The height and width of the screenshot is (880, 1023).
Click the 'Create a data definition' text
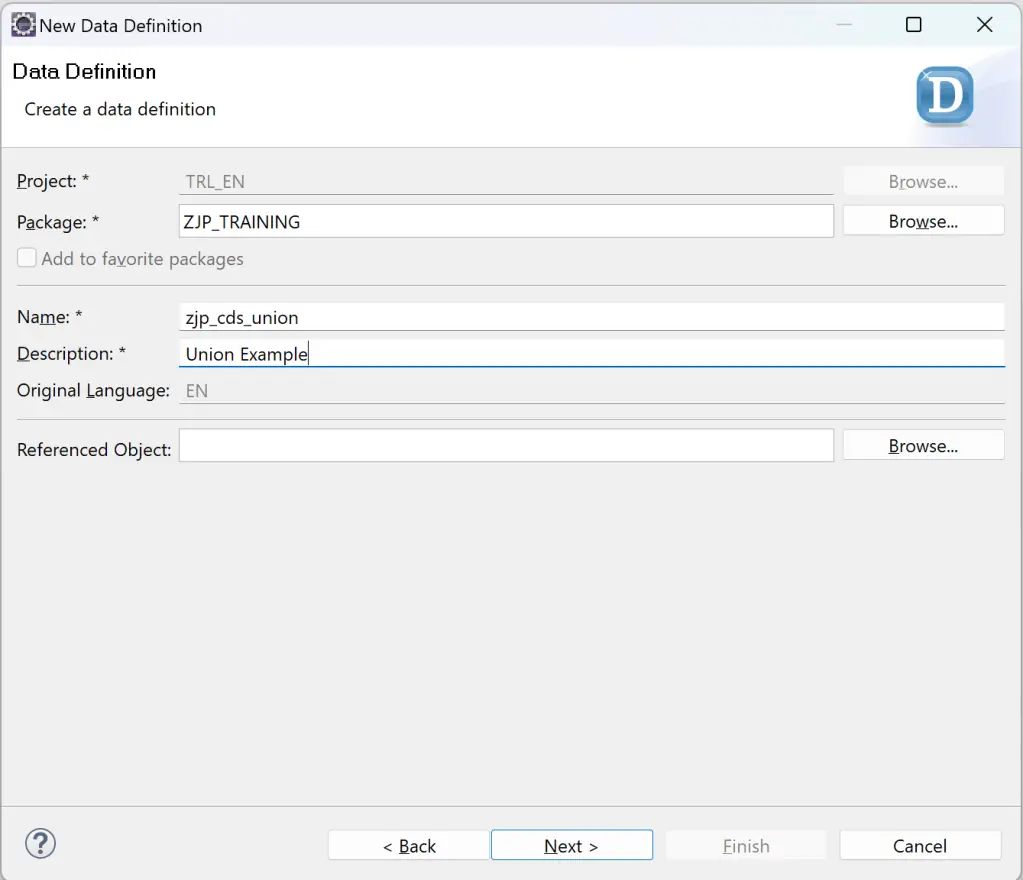pos(120,109)
